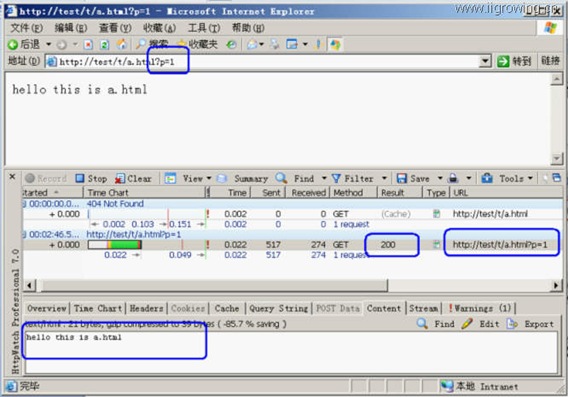Switch to the Query String tab
The height and width of the screenshot is (397, 568).
(278, 308)
